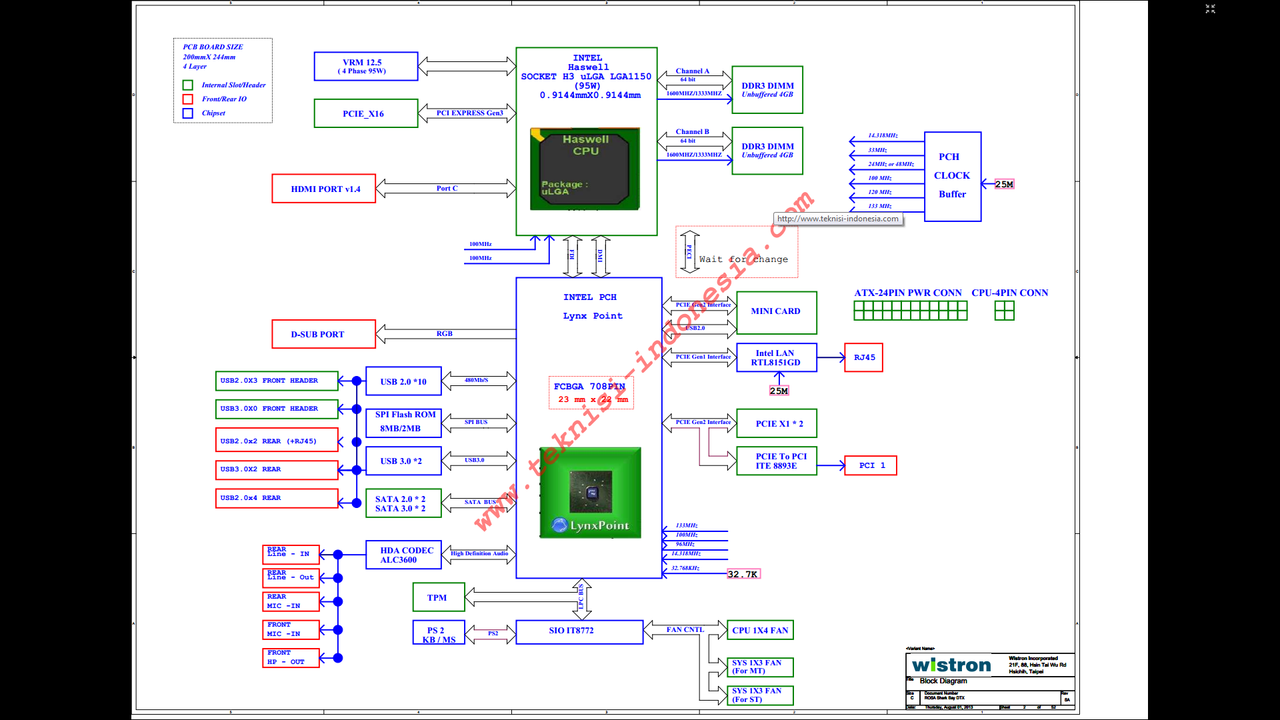Click the green Internal Slot/Header legend square
Screen dimensions: 1280x720
tap(188, 85)
